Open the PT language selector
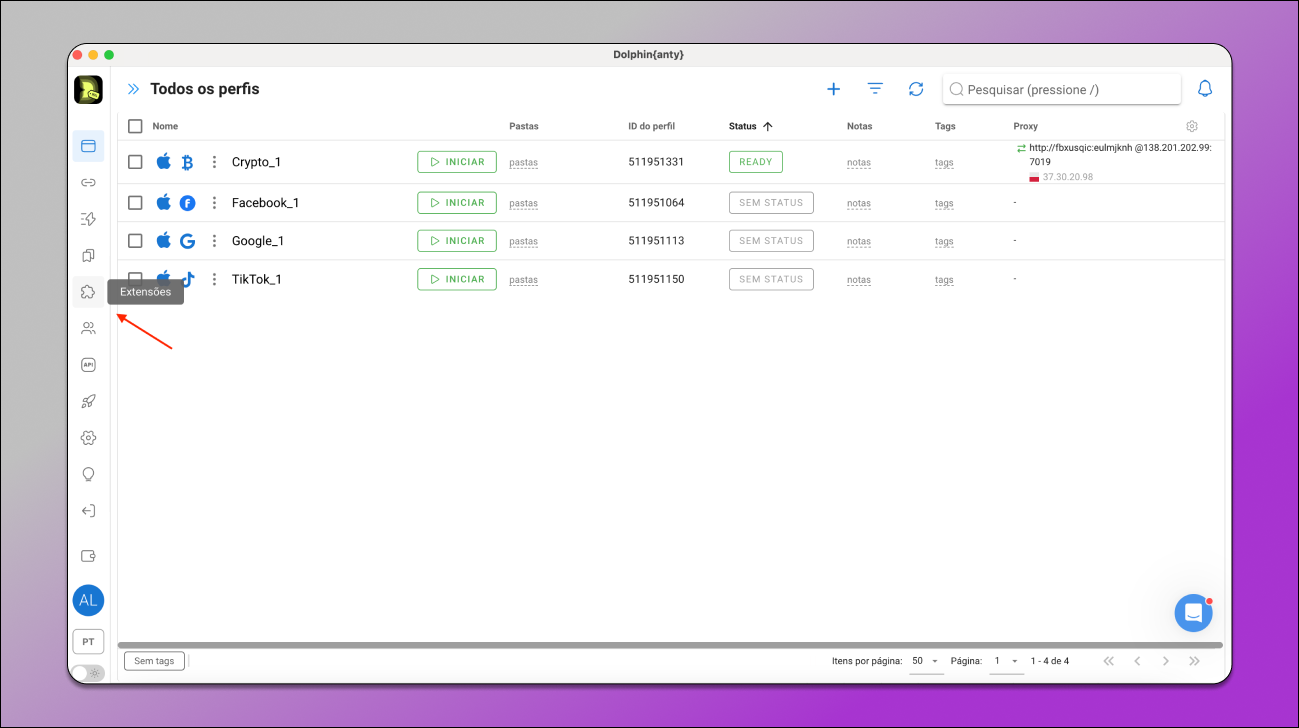Image resolution: width=1299 pixels, height=728 pixels. point(88,642)
